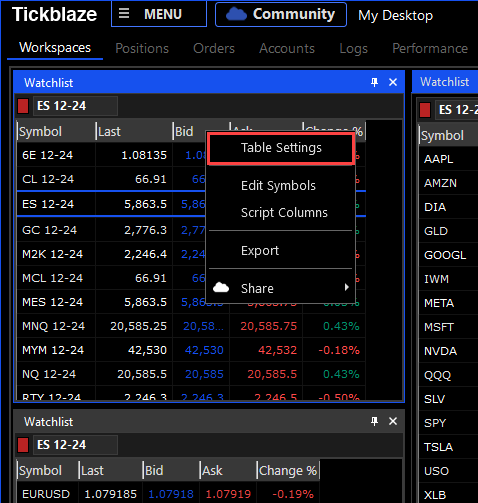Click the ES 12-24 symbol field in top Watchlist
The height and width of the screenshot is (503, 478).
[x=75, y=106]
